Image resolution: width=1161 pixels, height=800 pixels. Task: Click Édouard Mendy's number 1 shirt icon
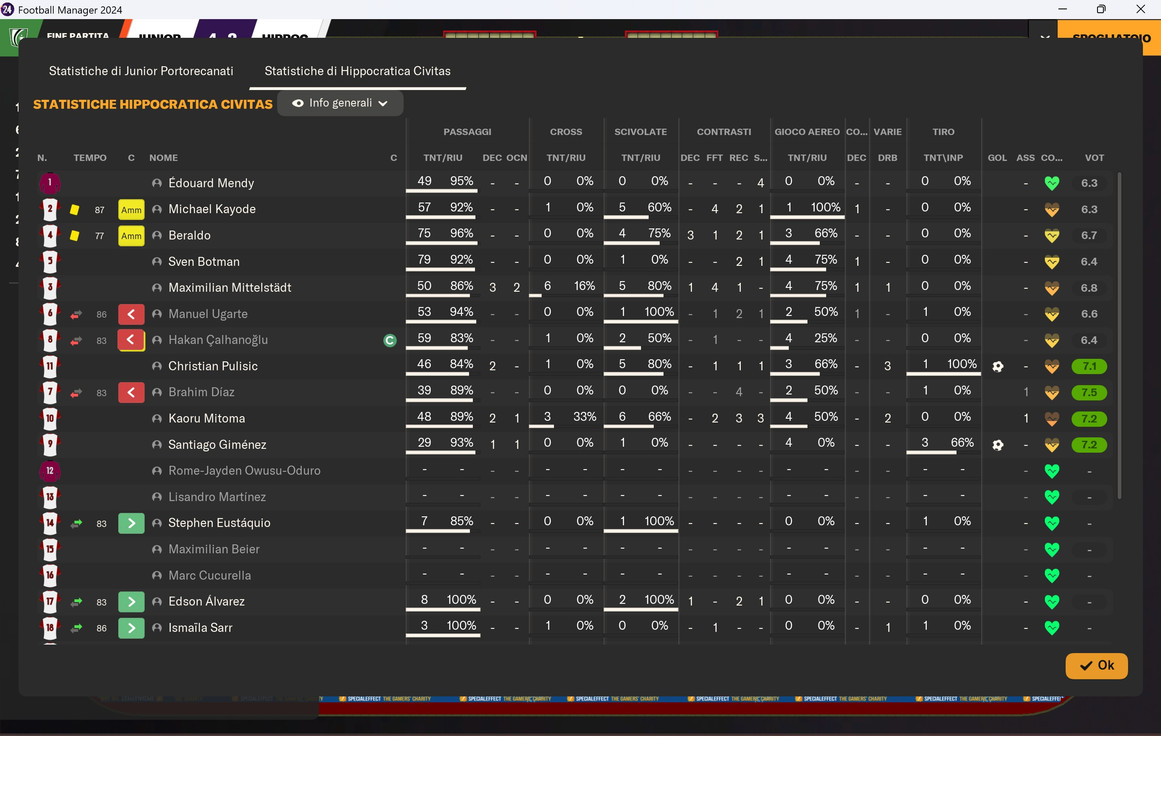(50, 182)
